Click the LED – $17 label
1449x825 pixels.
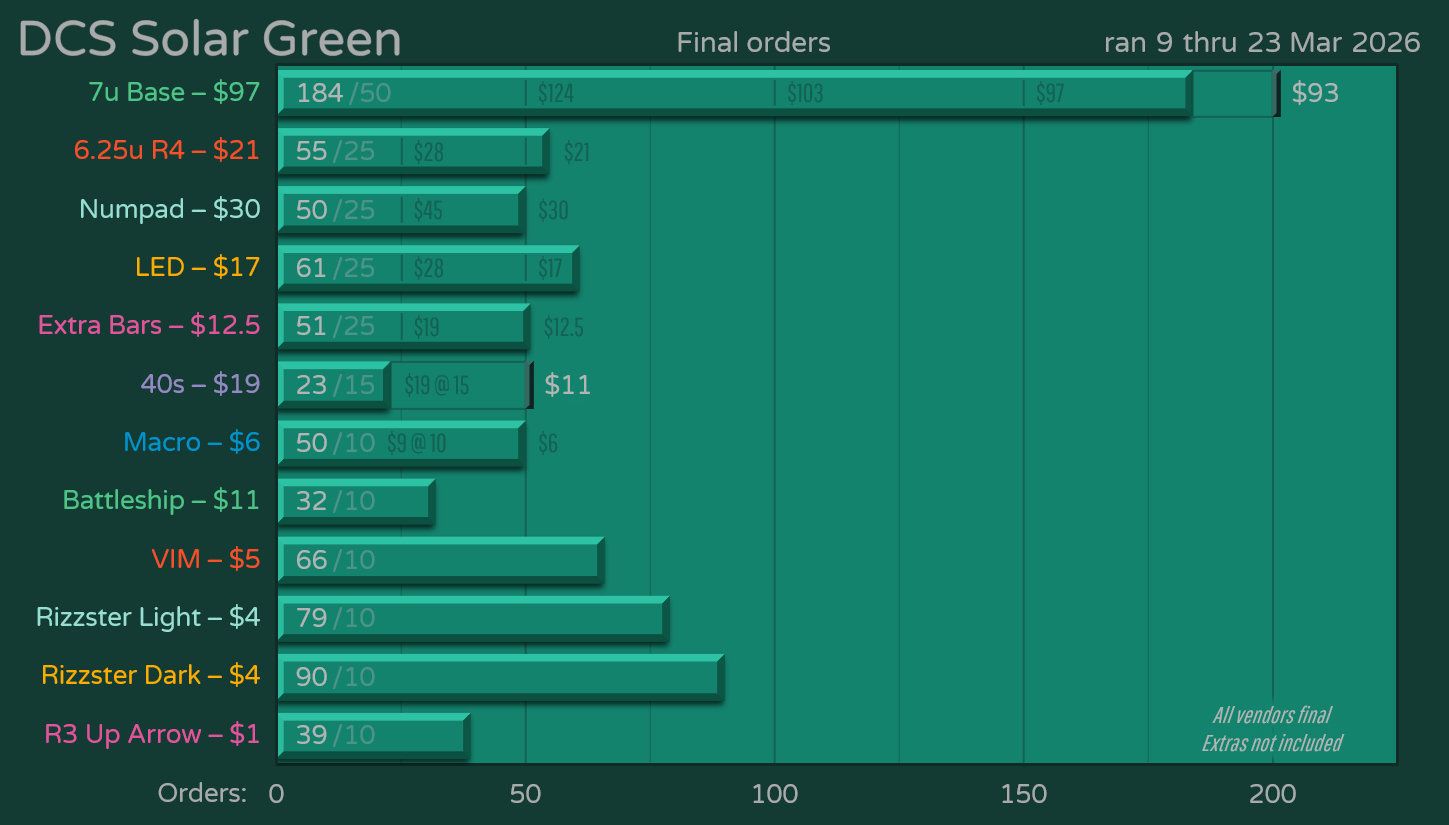(197, 267)
